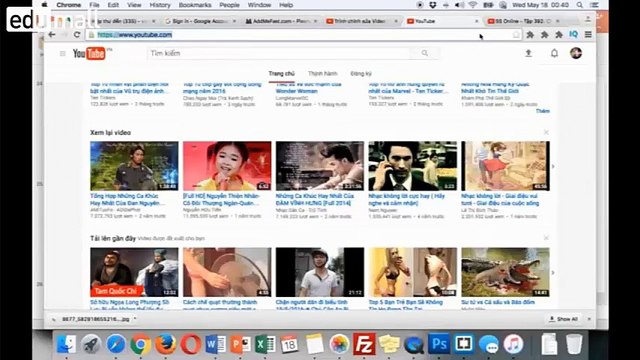Click the YouTube logo
The width and height of the screenshot is (640, 360).
[x=90, y=53]
